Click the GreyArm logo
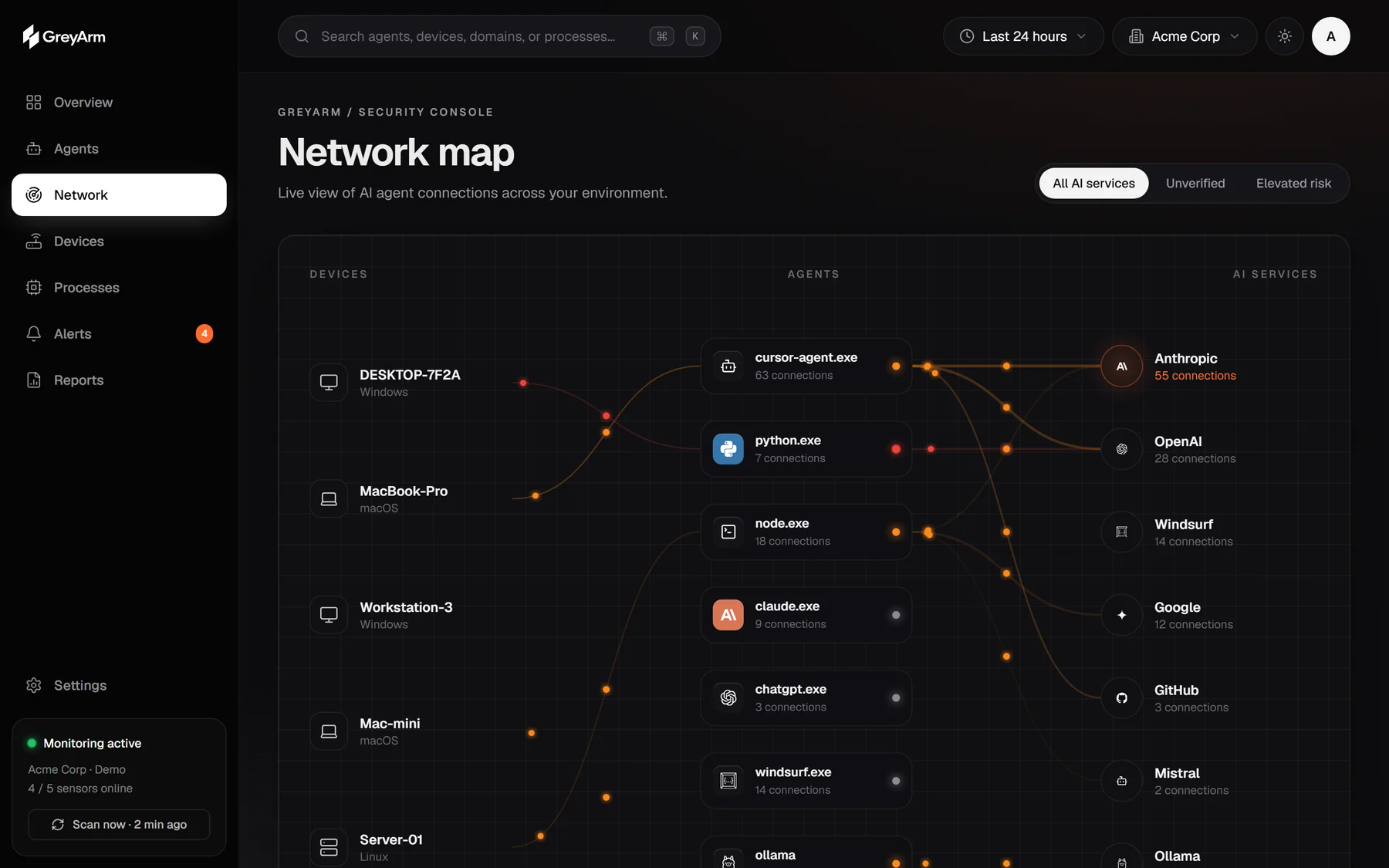Screen dimensions: 1389x868 [64, 36]
